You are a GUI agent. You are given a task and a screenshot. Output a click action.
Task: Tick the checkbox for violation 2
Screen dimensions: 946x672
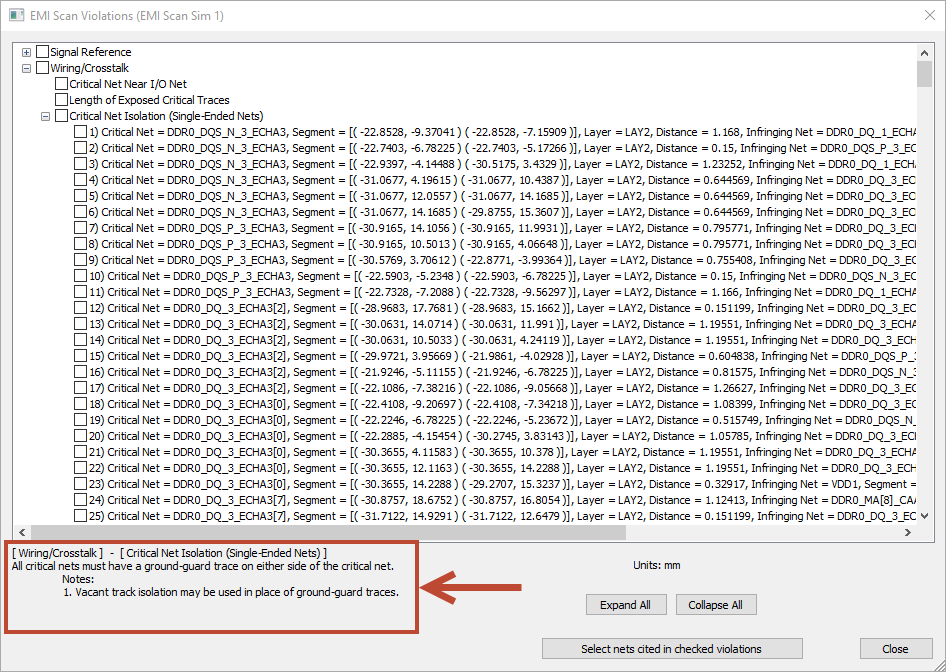(x=80, y=148)
